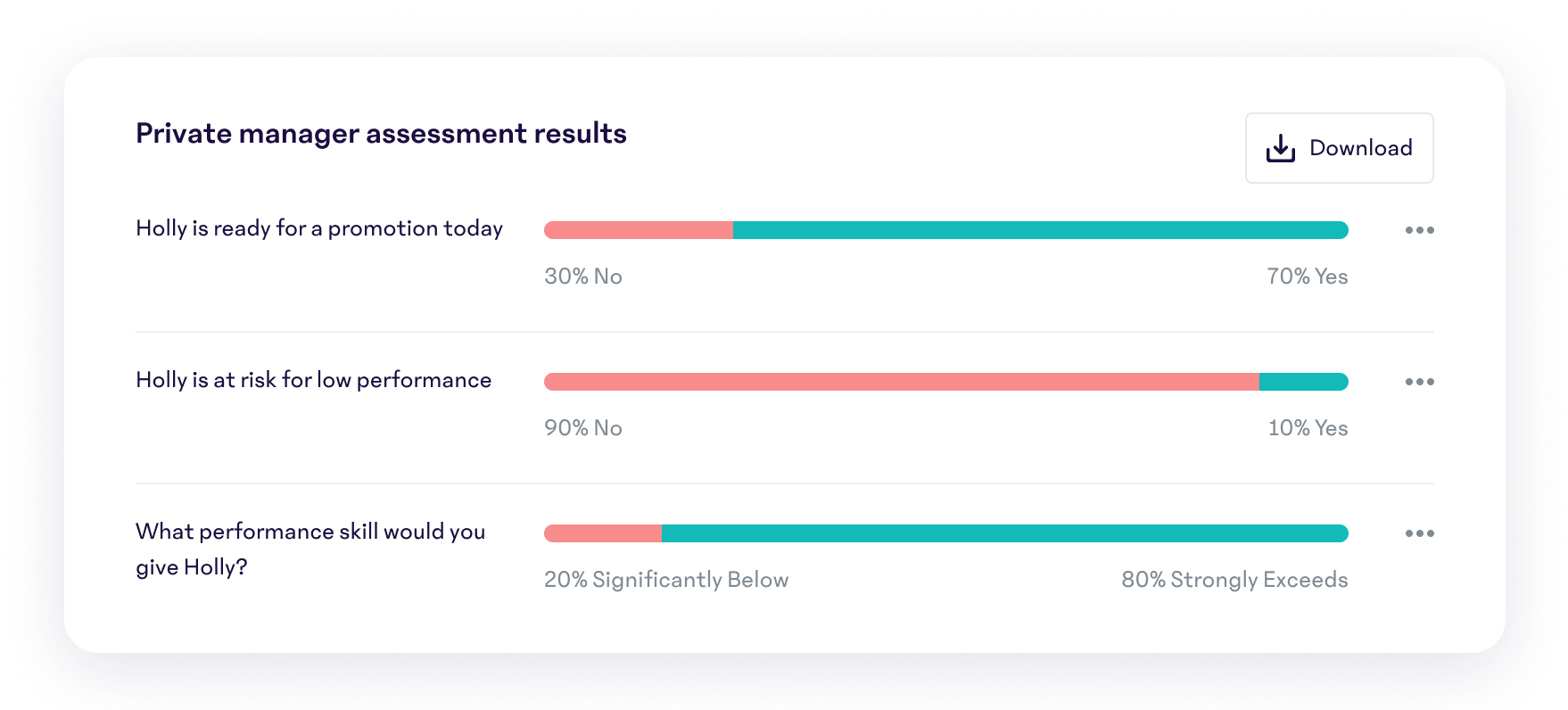This screenshot has height=710, width=1568.
Task: Select the 30% No label
Action: 582,277
